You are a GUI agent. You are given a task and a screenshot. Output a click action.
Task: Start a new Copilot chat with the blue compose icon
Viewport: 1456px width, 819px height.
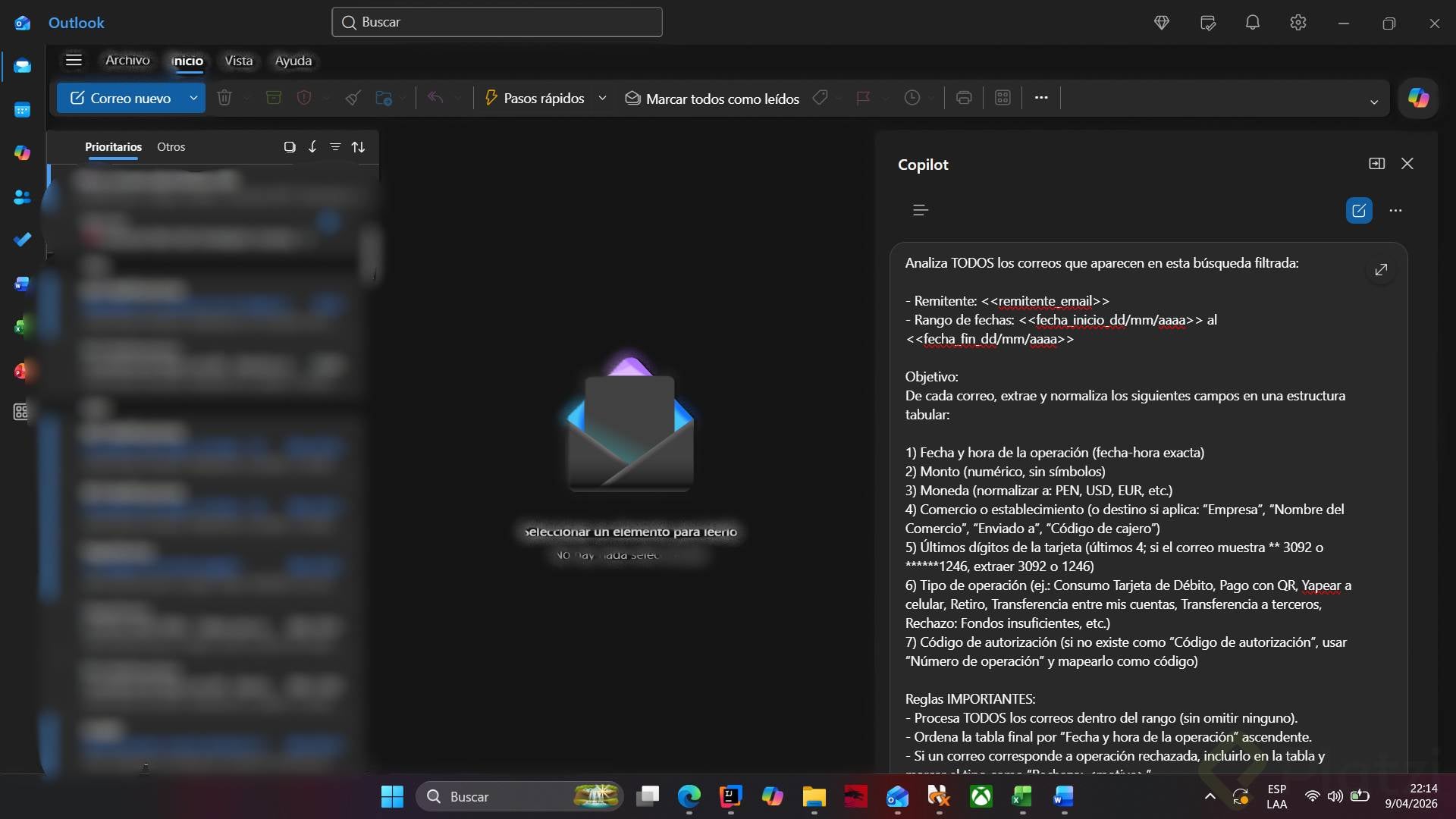(x=1358, y=210)
